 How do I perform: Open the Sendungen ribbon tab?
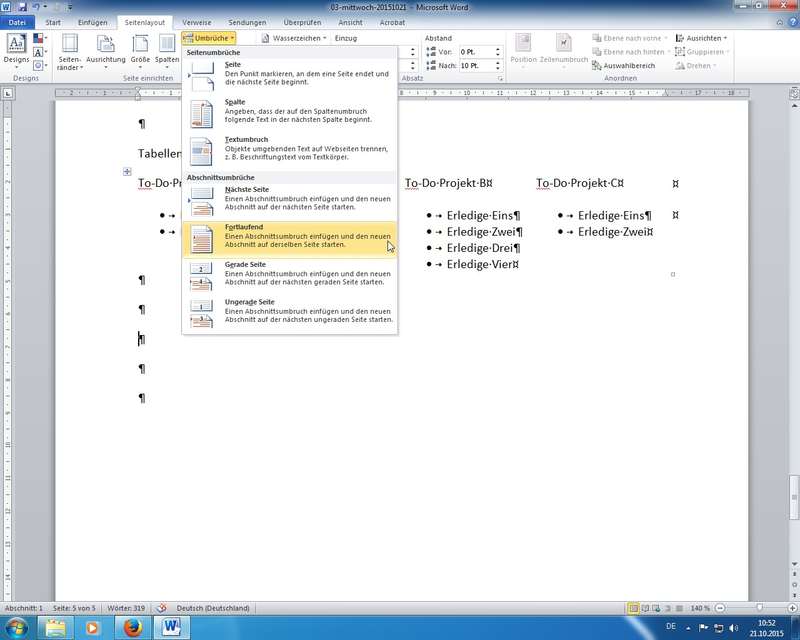click(x=247, y=22)
